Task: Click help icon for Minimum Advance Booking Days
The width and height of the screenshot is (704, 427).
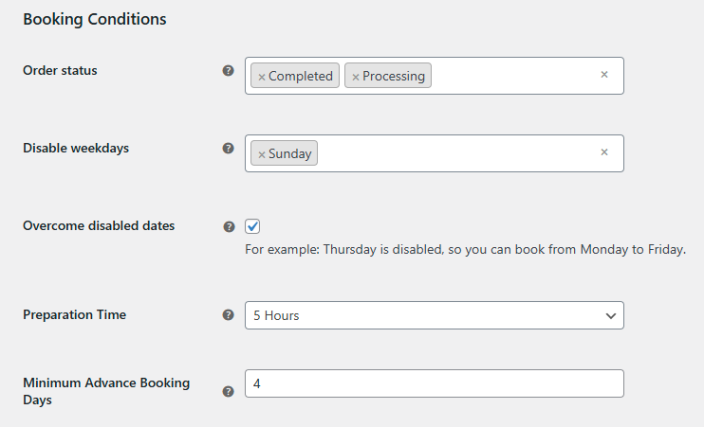Action: pos(228,392)
